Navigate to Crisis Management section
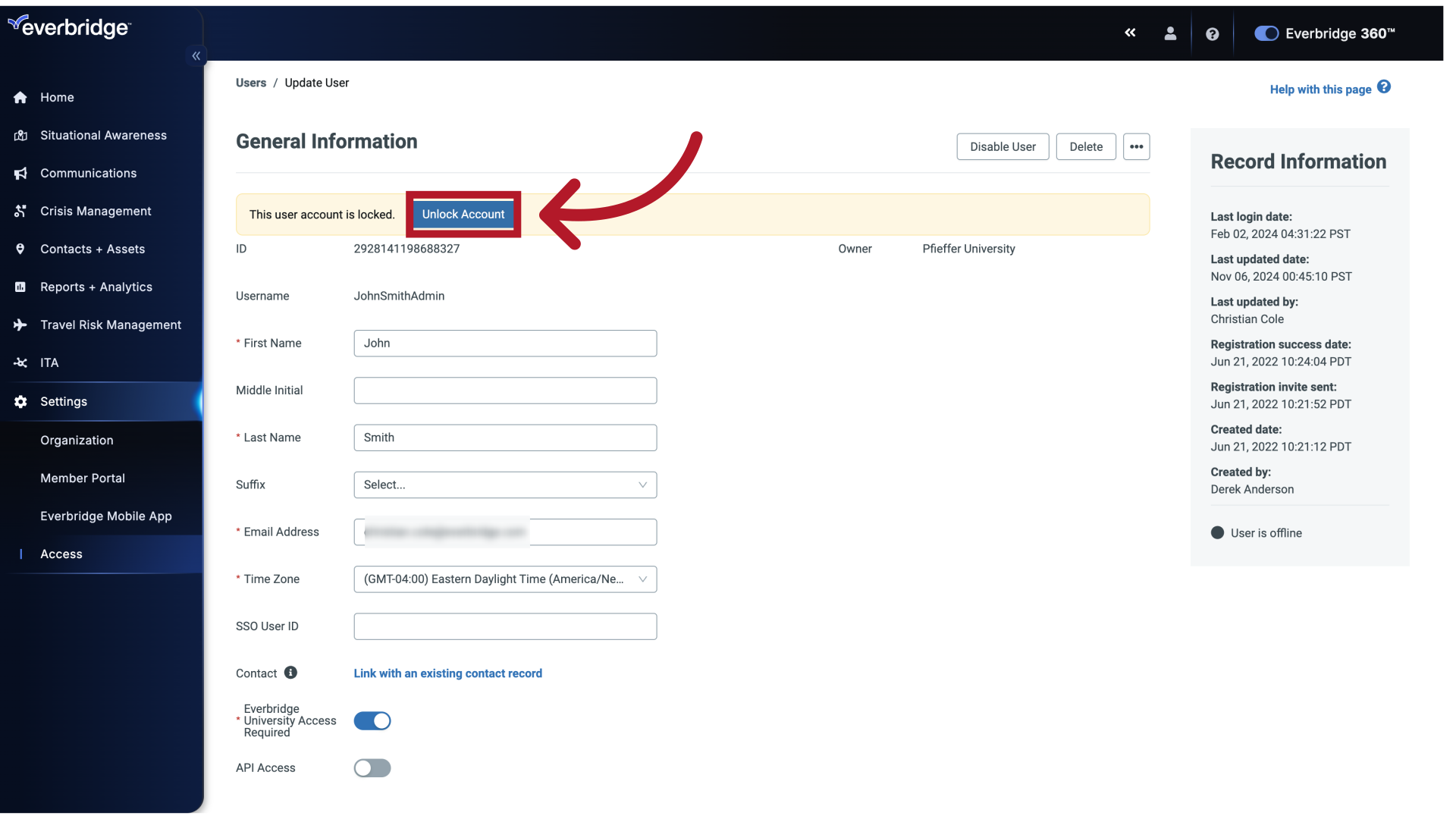The width and height of the screenshot is (1456, 819). point(95,211)
